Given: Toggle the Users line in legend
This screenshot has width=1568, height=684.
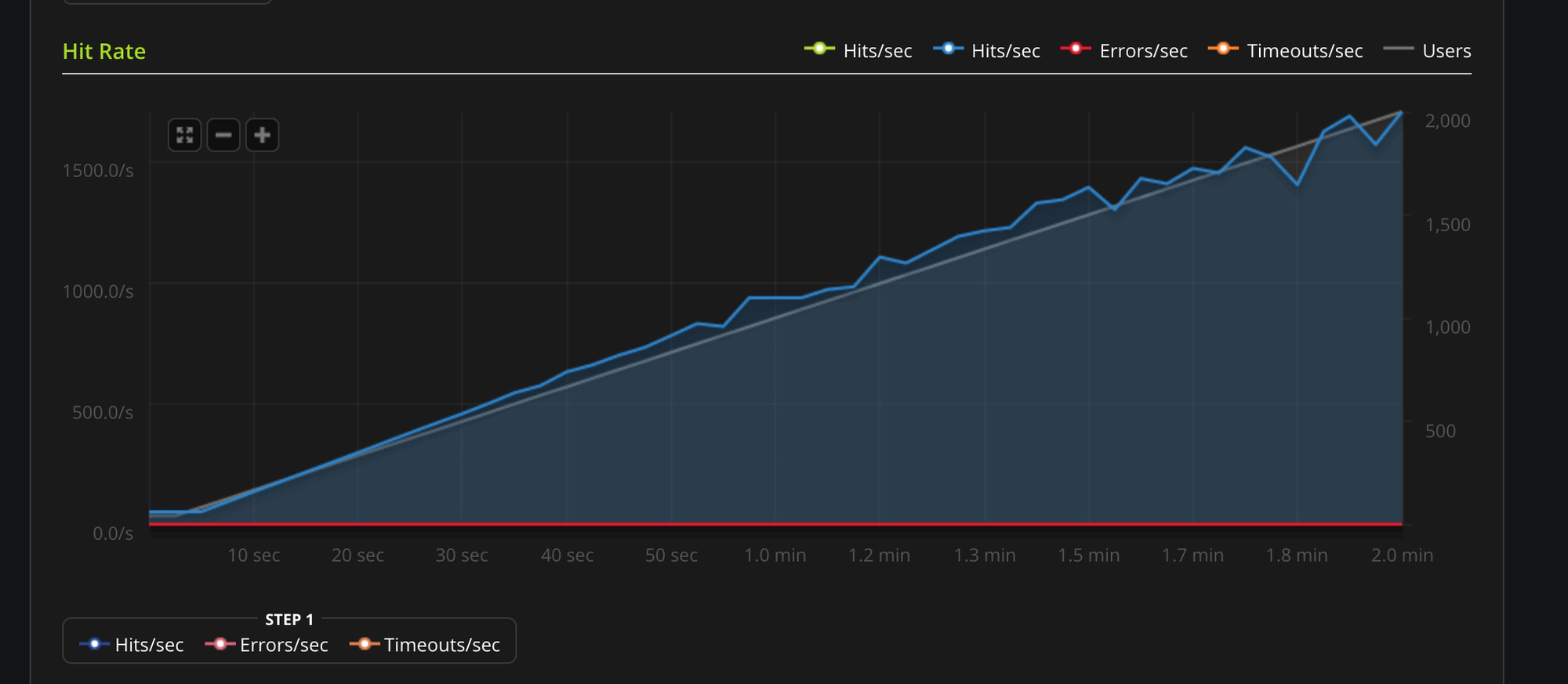Looking at the screenshot, I should tap(1428, 51).
